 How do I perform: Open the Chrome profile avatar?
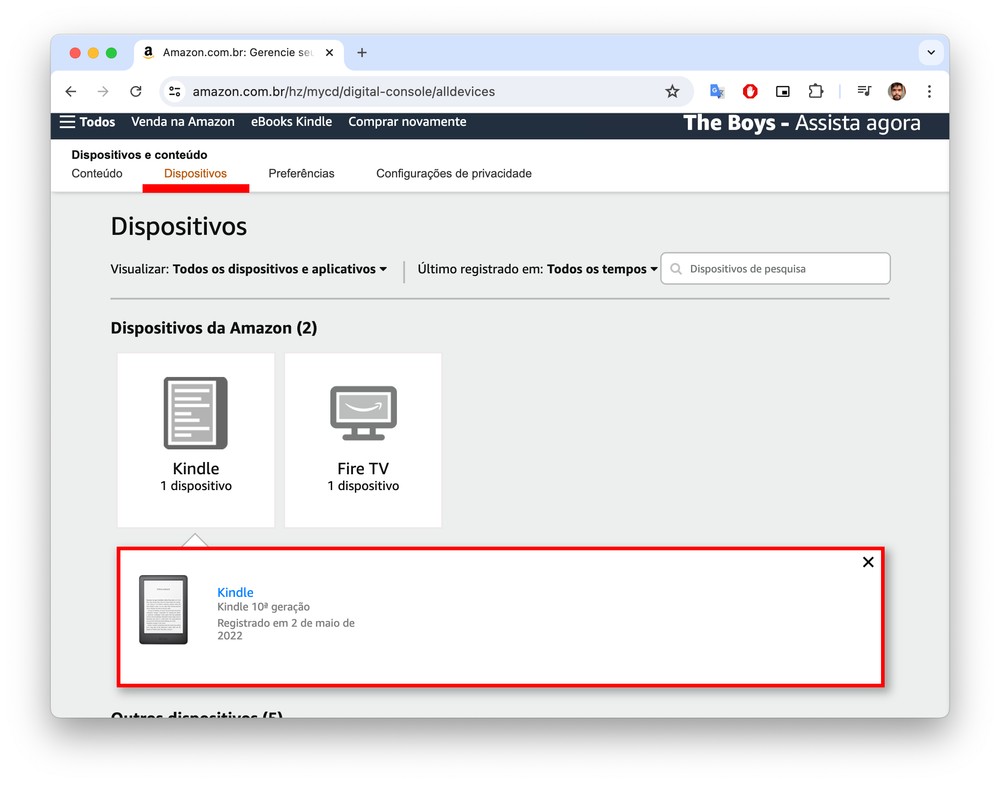point(897,91)
